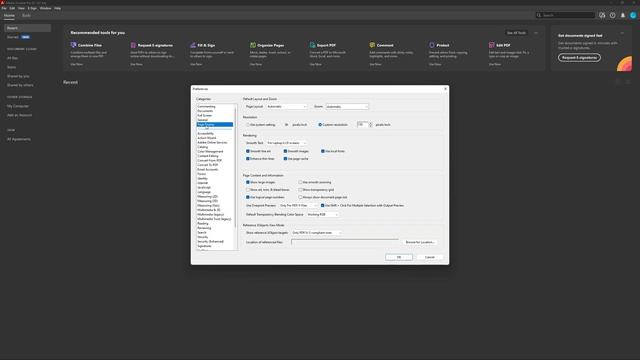640x360 pixels.
Task: Click the Request E-signatures tool icon
Action: tap(133, 45)
